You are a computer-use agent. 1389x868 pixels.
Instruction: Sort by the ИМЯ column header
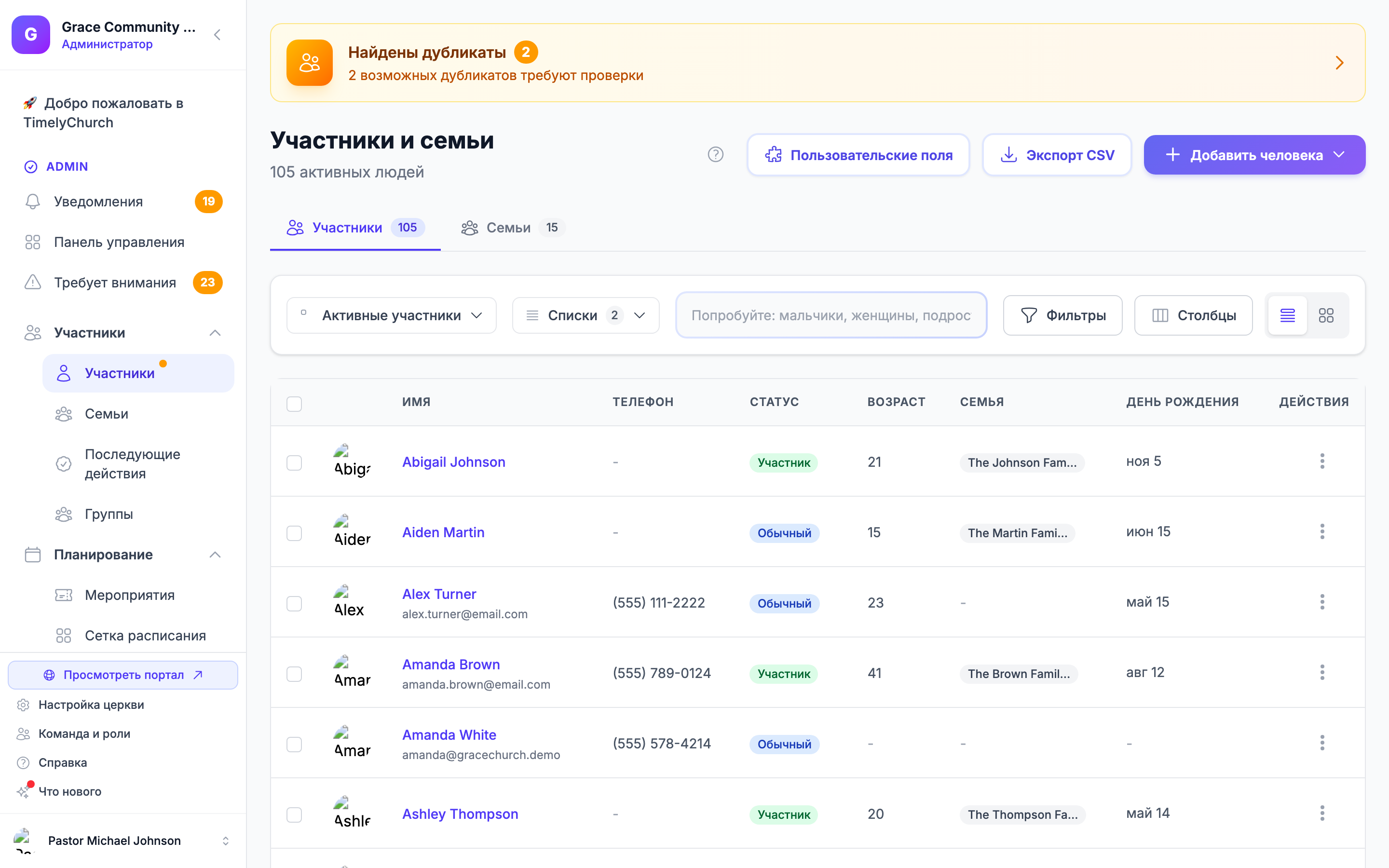[416, 402]
